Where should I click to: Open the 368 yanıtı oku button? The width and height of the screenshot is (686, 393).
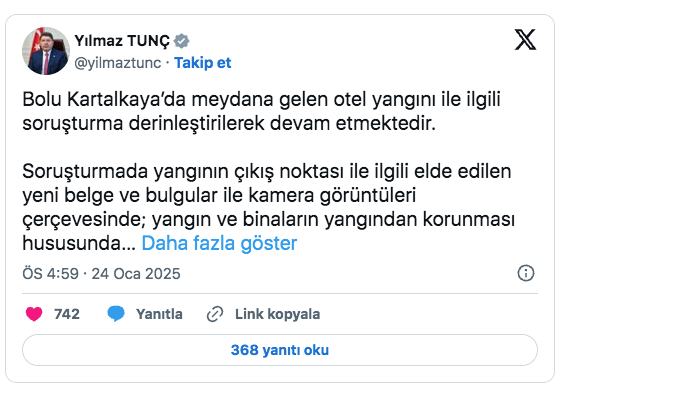(x=280, y=350)
